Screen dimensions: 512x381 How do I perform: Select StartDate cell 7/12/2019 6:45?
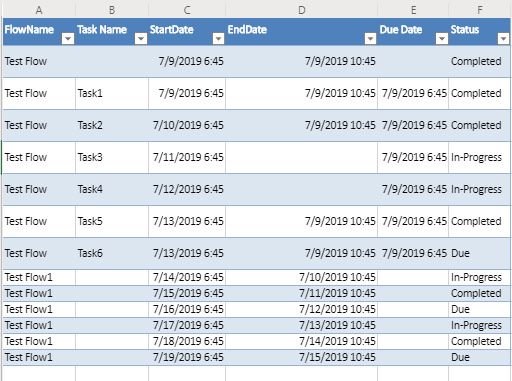[x=187, y=189]
